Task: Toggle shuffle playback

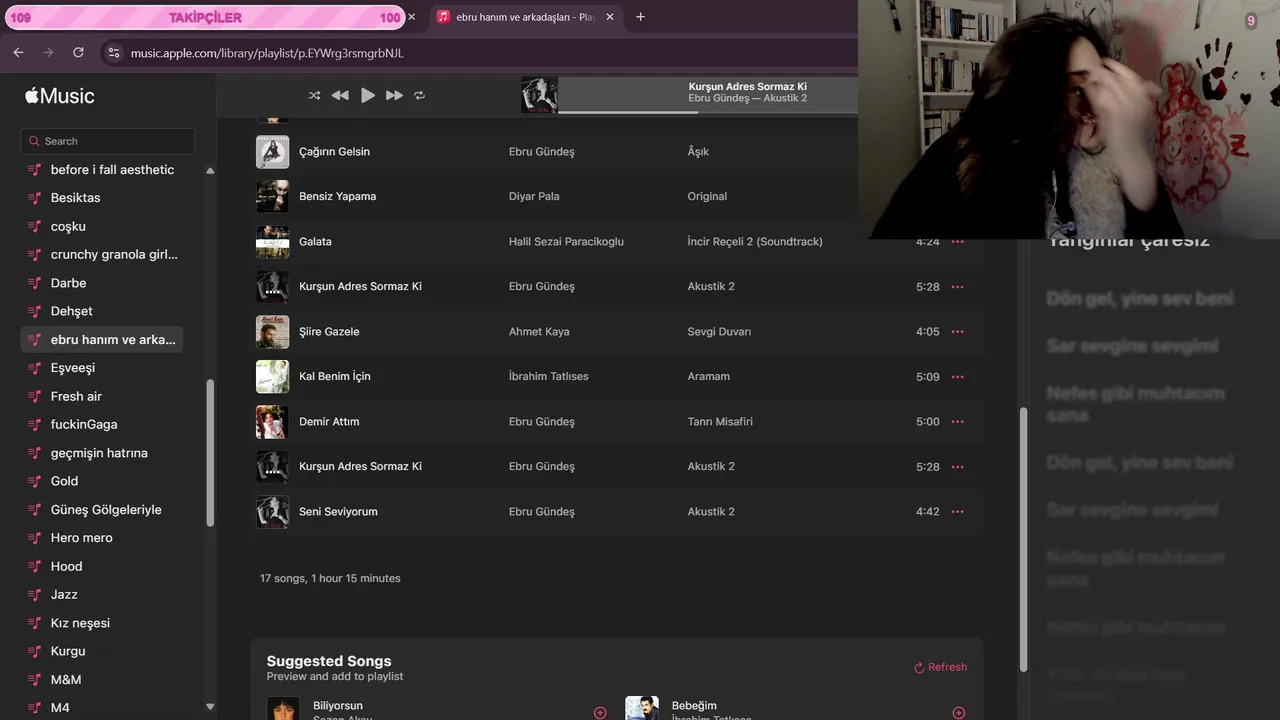Action: tap(314, 95)
